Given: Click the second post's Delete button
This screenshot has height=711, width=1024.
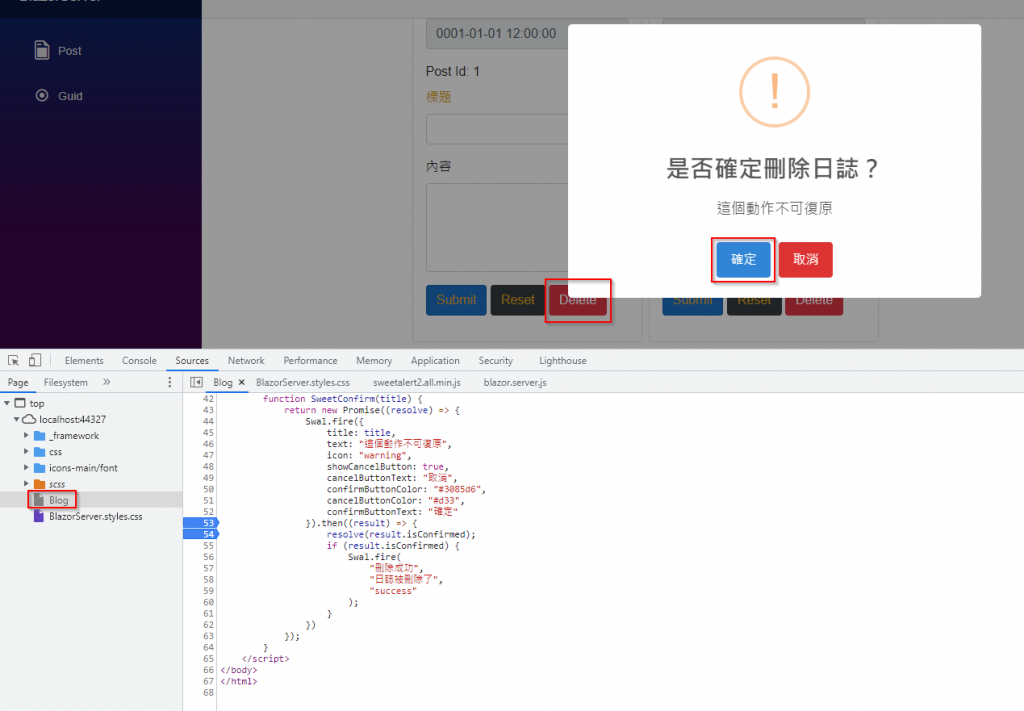Looking at the screenshot, I should (814, 304).
